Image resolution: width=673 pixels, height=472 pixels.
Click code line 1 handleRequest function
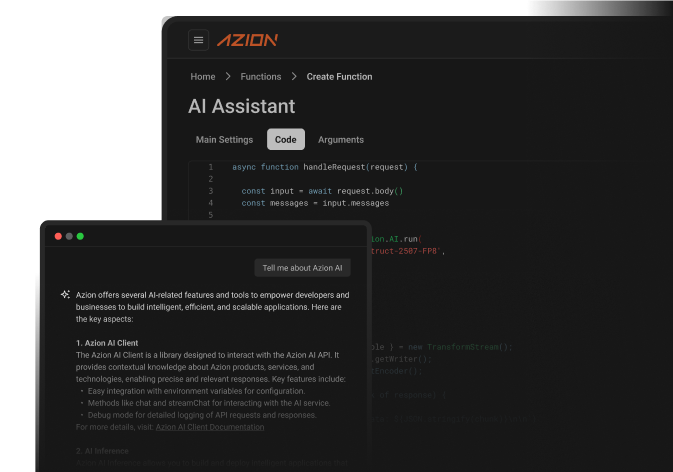[x=325, y=167]
